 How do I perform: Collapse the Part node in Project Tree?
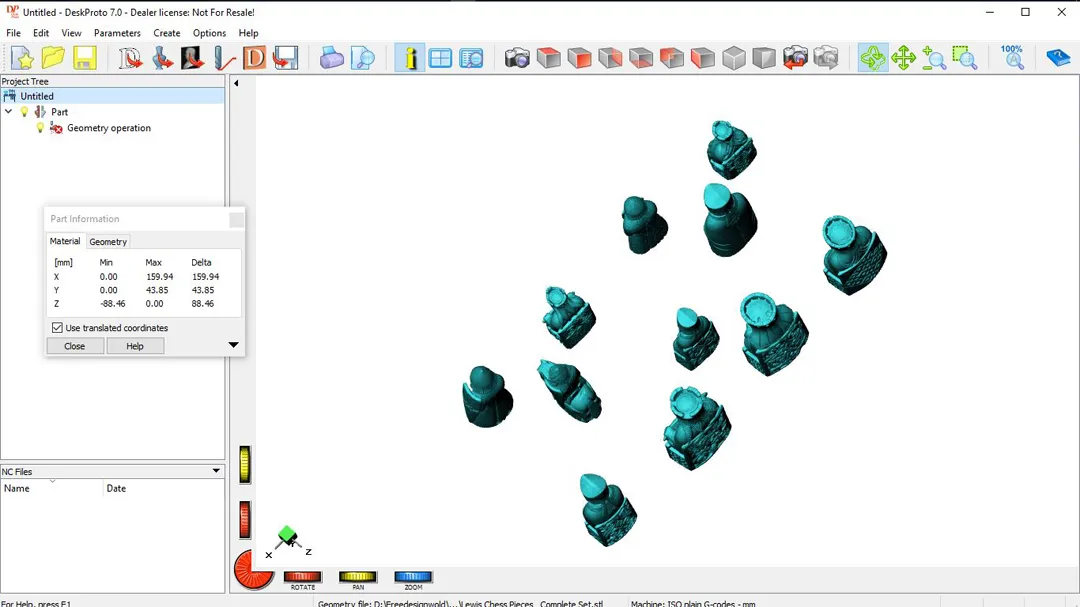[8, 112]
